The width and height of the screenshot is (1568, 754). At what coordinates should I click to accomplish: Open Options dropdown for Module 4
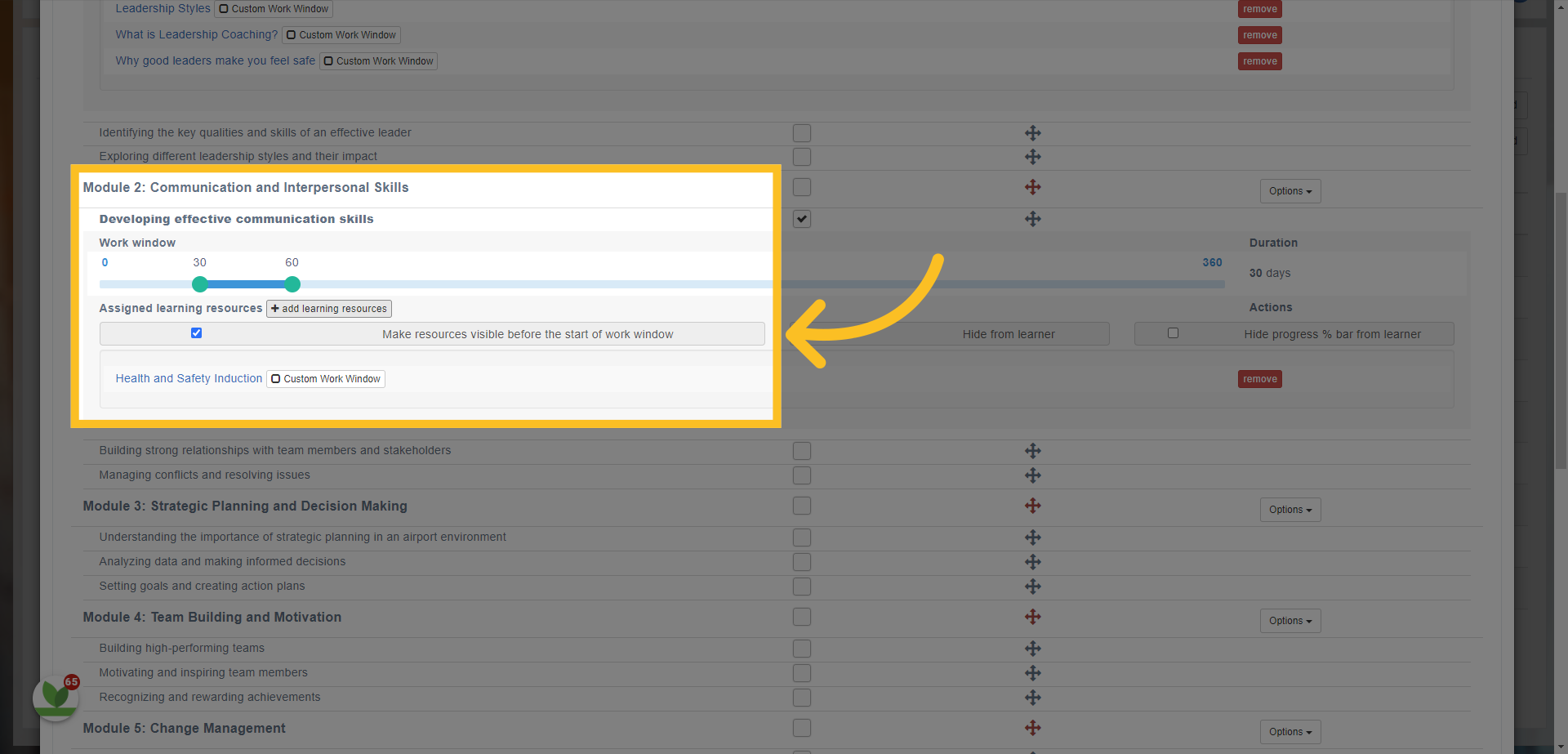point(1290,621)
